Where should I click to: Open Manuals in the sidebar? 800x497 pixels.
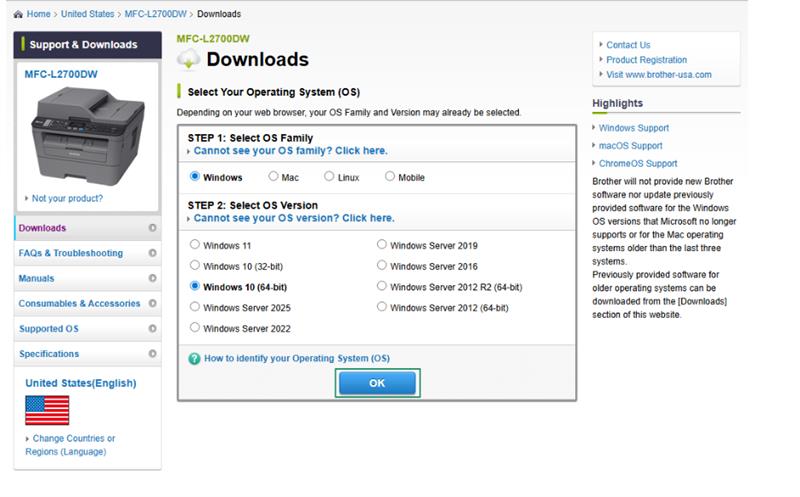tap(88, 278)
